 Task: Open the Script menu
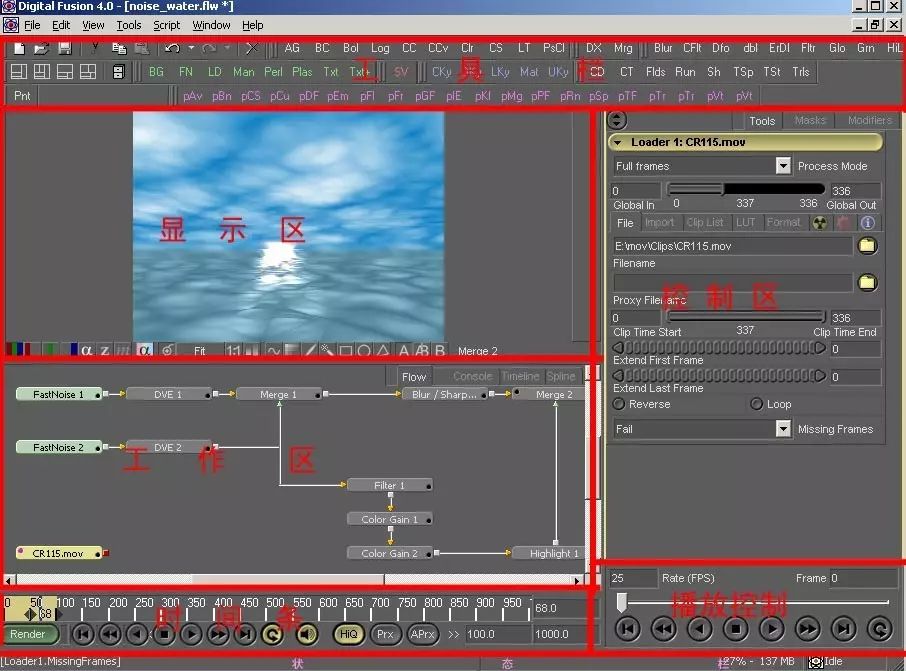(166, 25)
